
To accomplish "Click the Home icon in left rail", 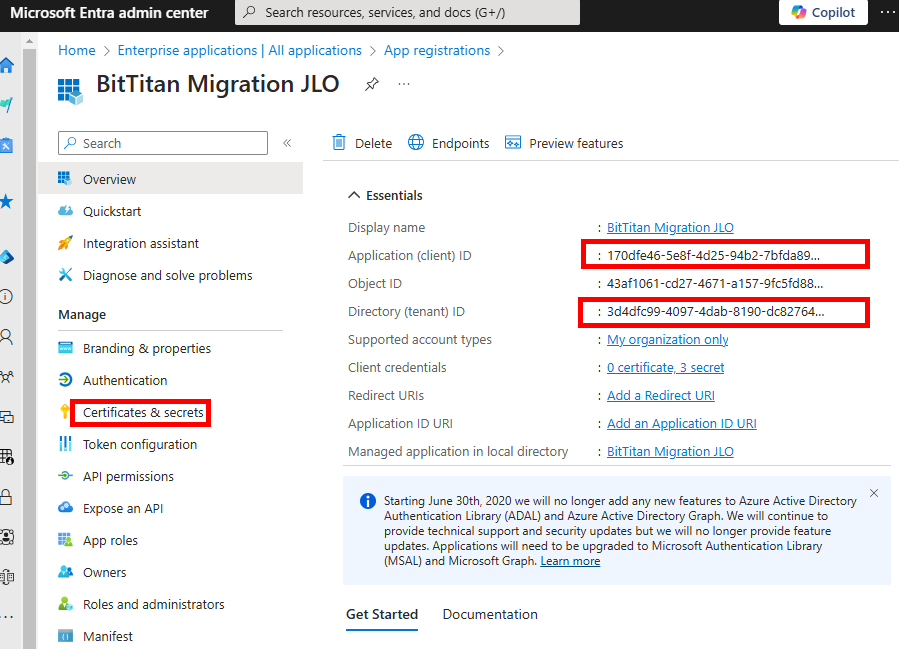I will (7, 65).
